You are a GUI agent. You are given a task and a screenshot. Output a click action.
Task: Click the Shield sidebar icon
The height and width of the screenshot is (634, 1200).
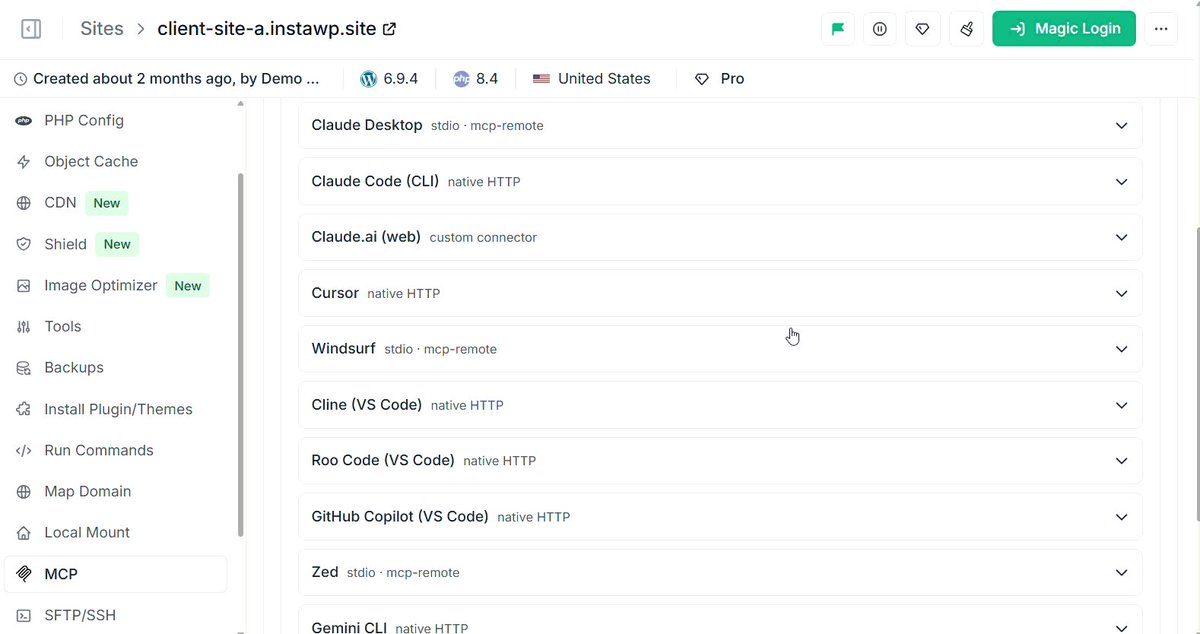[x=24, y=244]
